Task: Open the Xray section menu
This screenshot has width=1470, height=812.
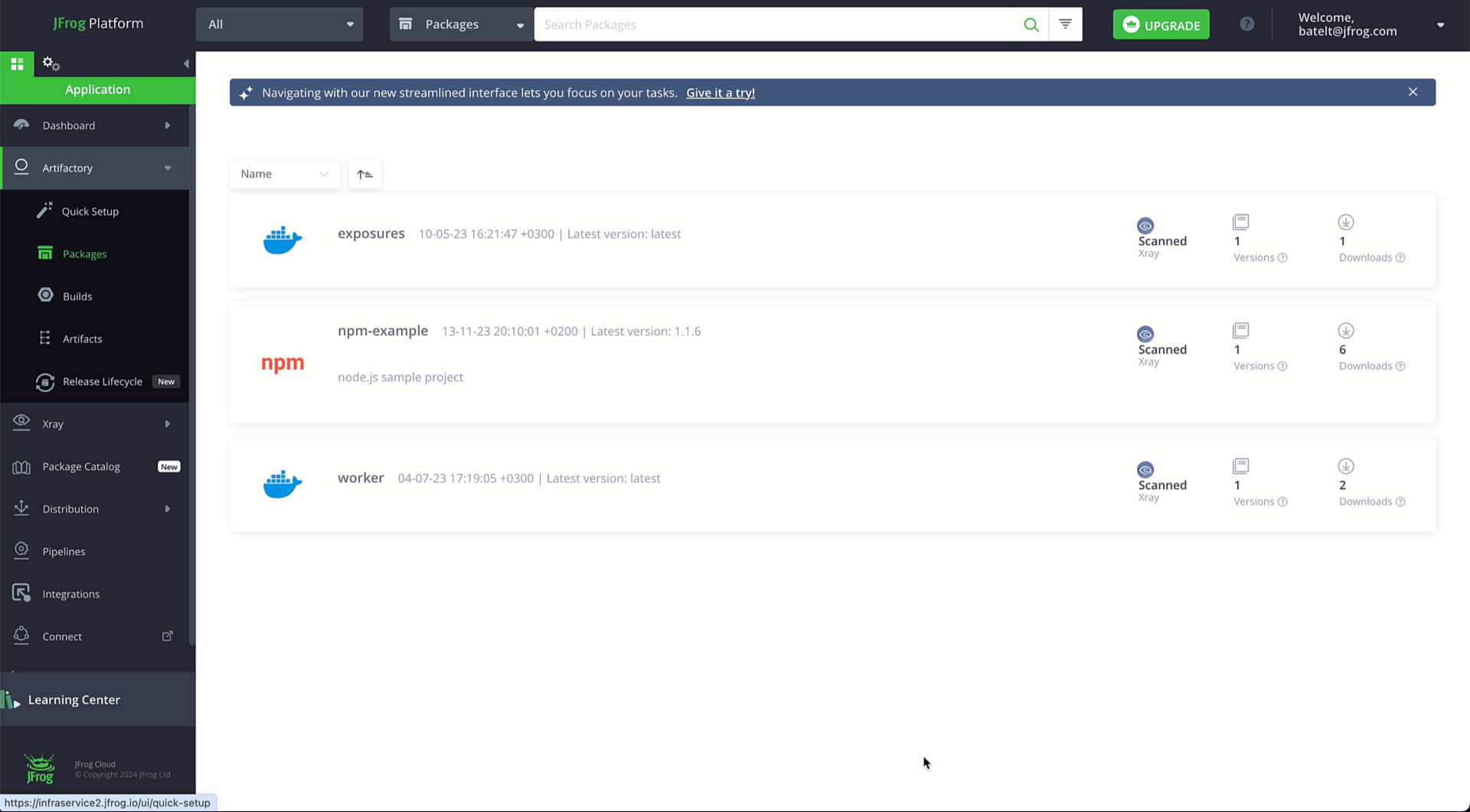Action: point(52,423)
